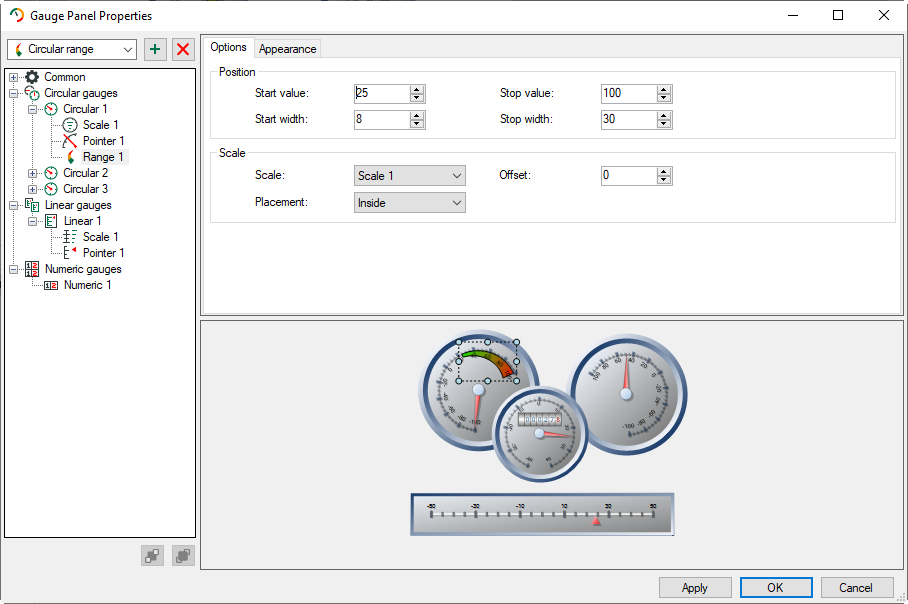Expand the Common tree node
Image resolution: width=908 pixels, height=604 pixels.
coord(14,77)
